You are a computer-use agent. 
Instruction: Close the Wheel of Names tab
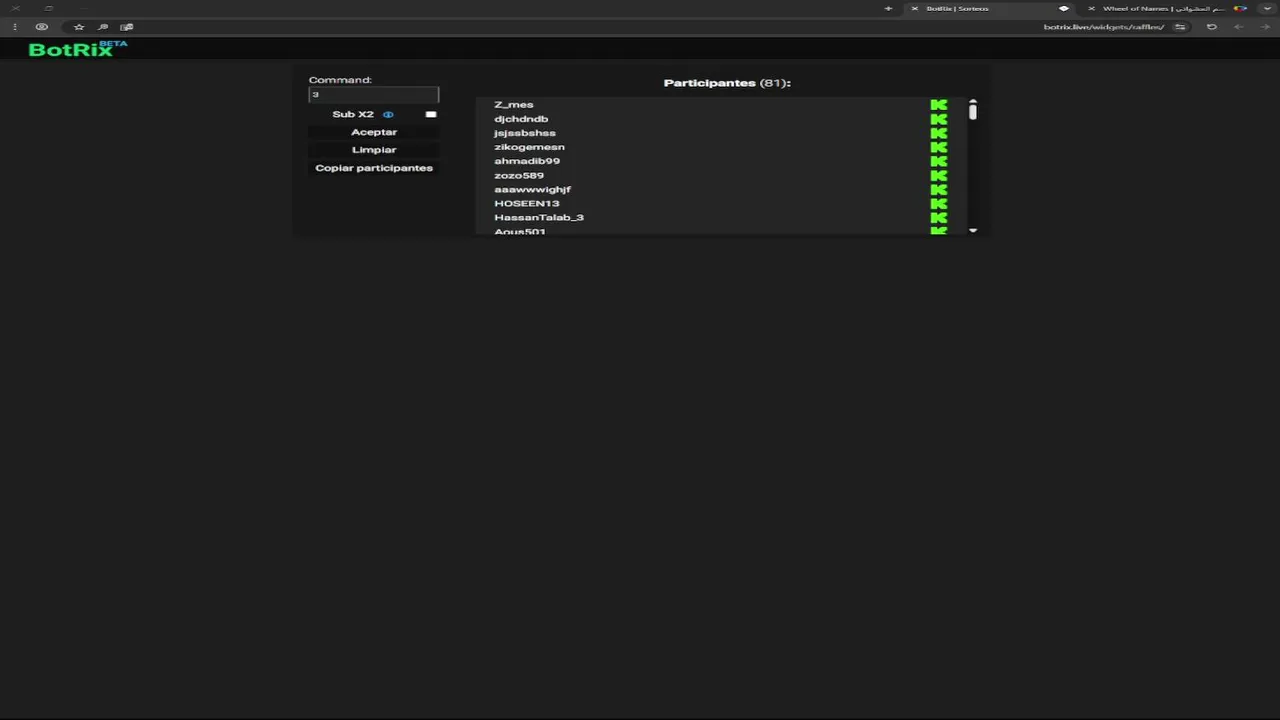[x=1091, y=8]
